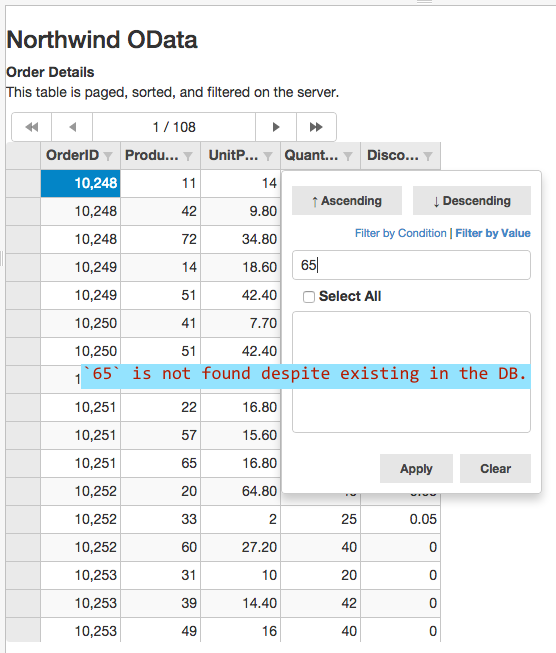
Task: Open filter for Discount column
Action: [428, 156]
